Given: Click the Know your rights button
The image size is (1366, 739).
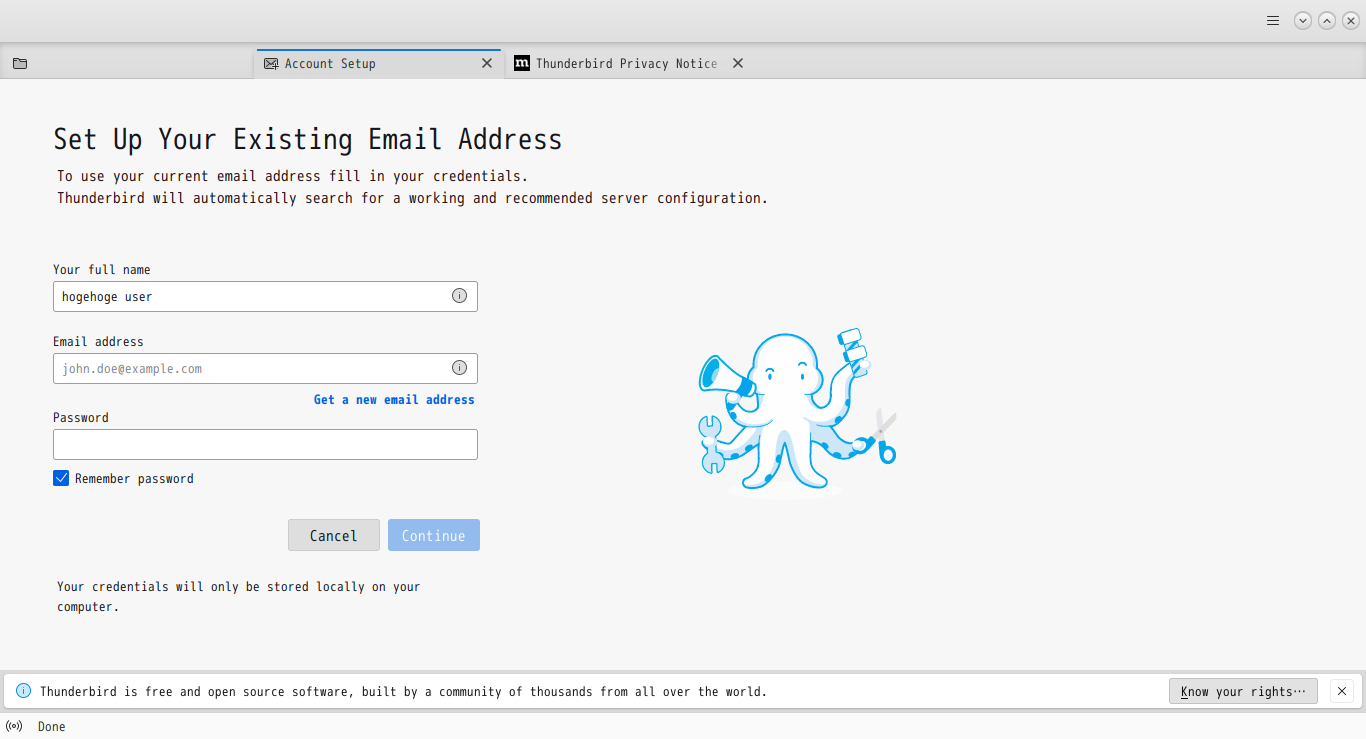Looking at the screenshot, I should pyautogui.click(x=1243, y=691).
